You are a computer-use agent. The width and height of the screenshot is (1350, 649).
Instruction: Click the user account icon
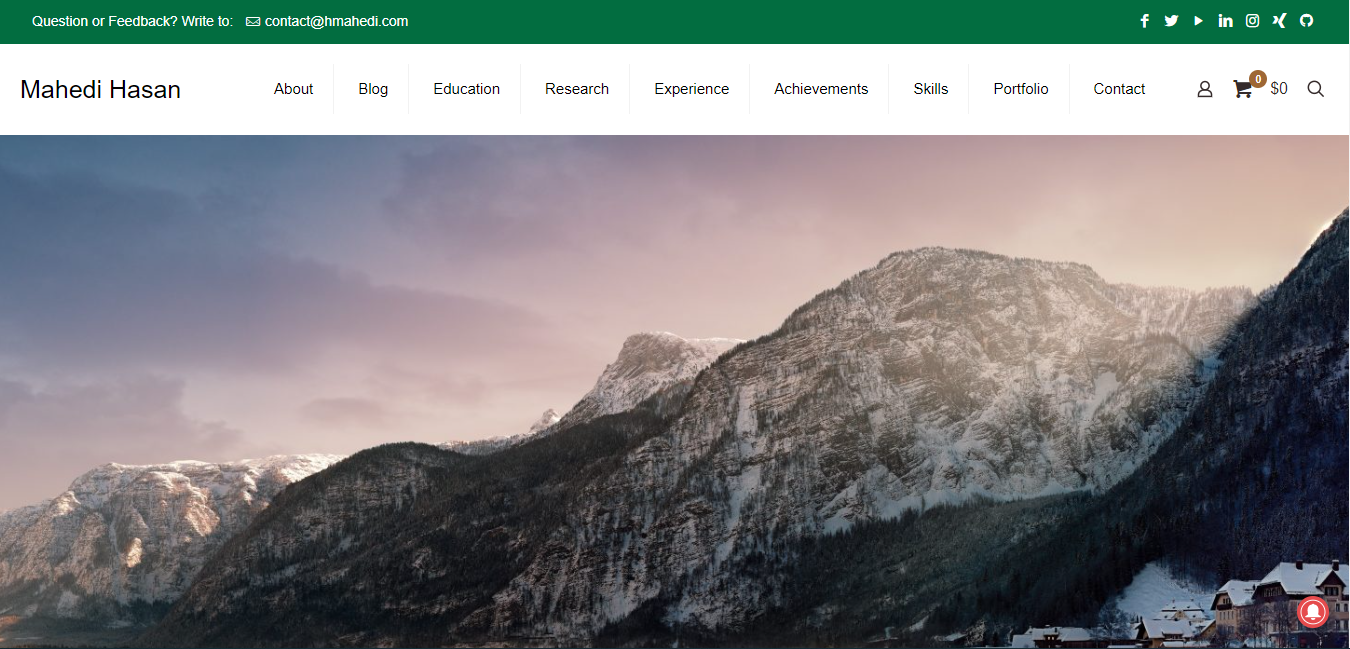(x=1204, y=89)
